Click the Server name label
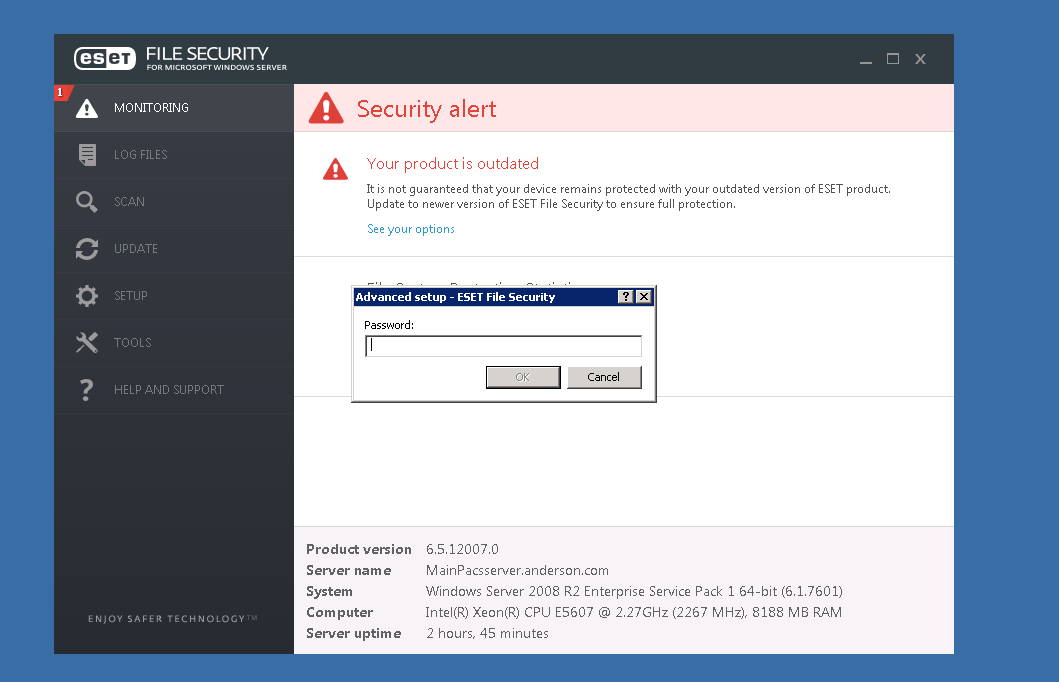Viewport: 1059px width, 682px height. coord(348,570)
